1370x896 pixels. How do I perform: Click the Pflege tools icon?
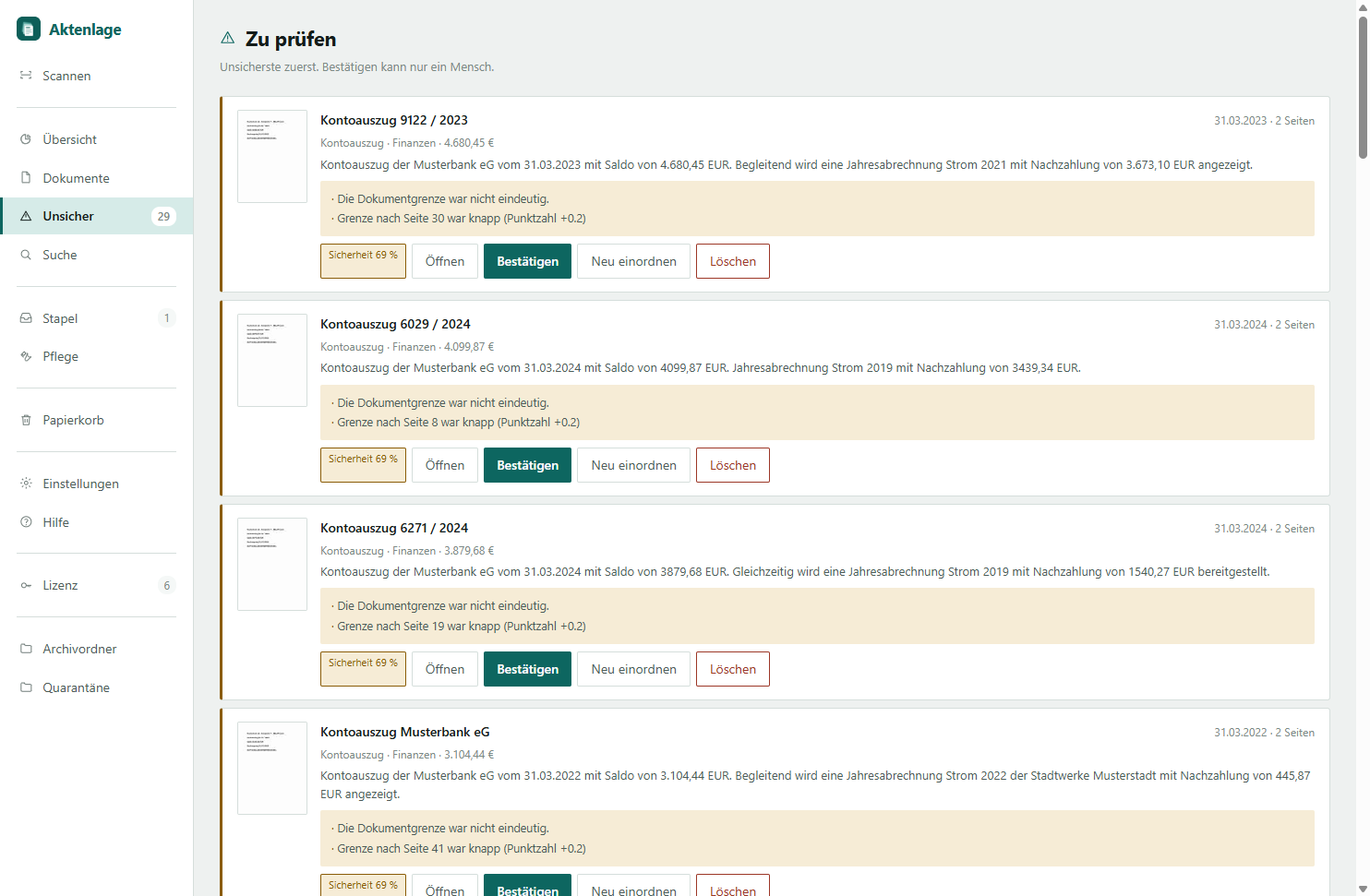click(x=26, y=356)
